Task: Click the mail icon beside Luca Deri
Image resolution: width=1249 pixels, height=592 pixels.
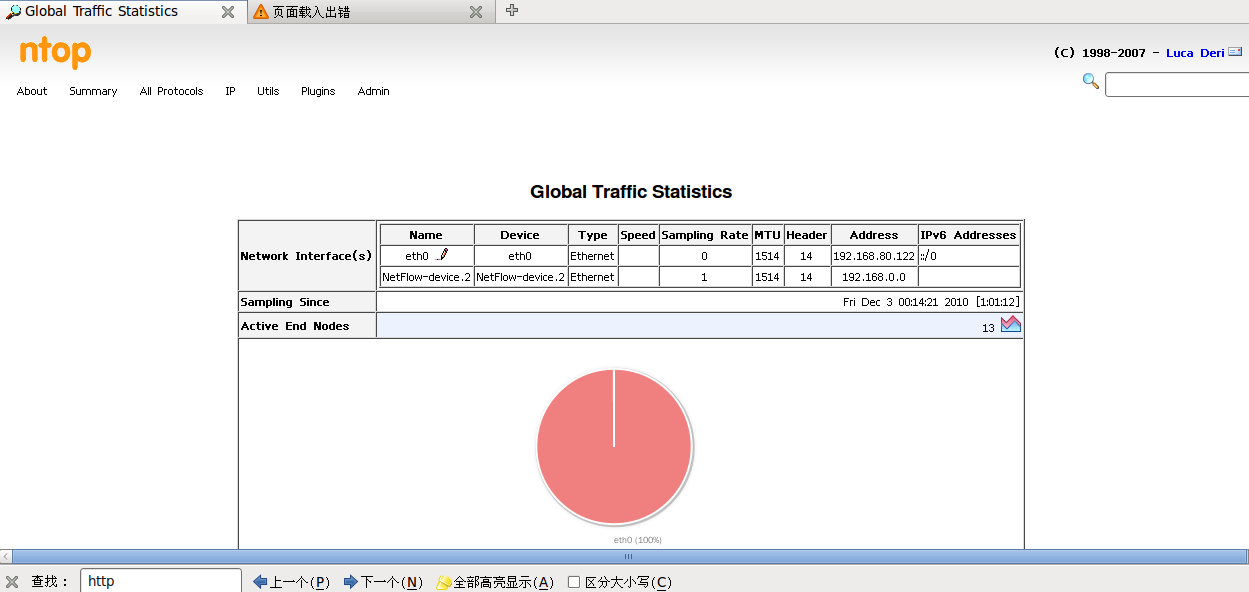Action: [1235, 52]
